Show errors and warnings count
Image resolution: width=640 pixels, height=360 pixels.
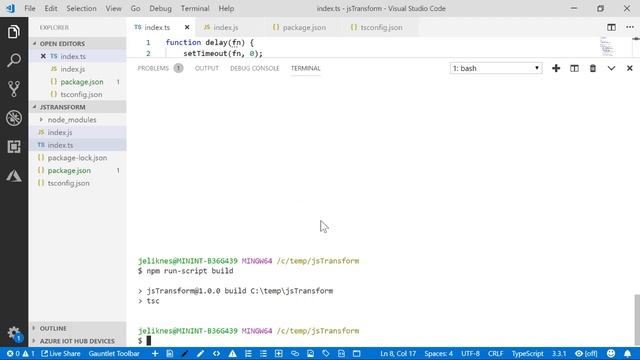coord(20,353)
